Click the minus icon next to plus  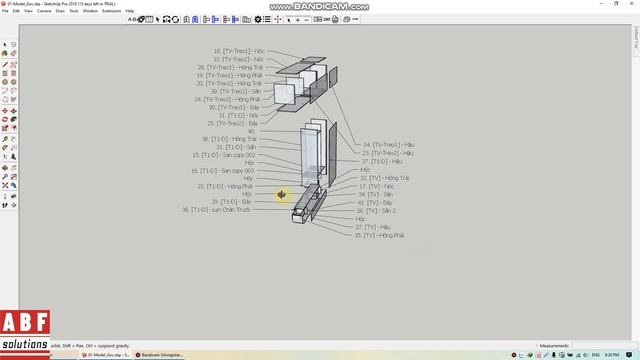tap(307, 20)
